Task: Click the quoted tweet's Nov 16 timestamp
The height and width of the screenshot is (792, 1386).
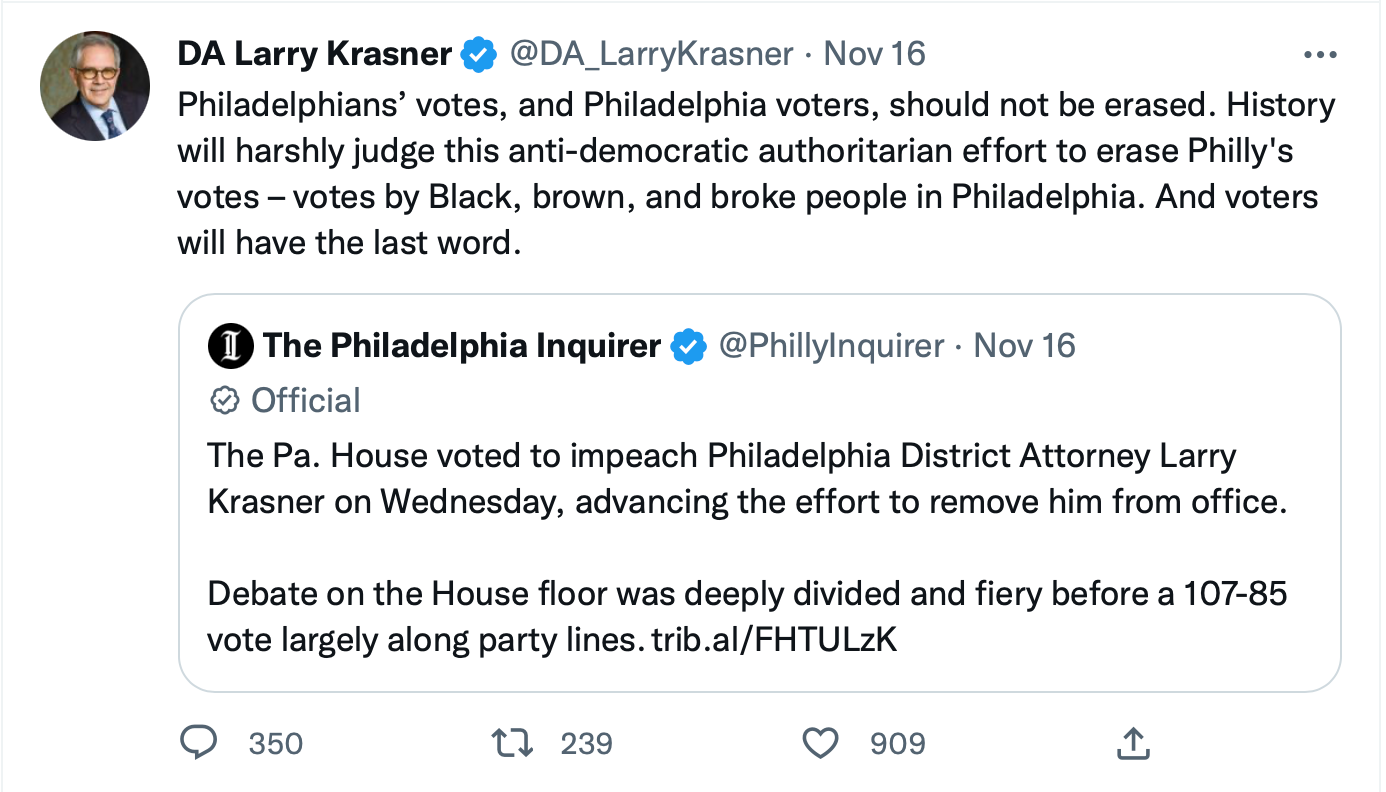Action: click(1024, 346)
